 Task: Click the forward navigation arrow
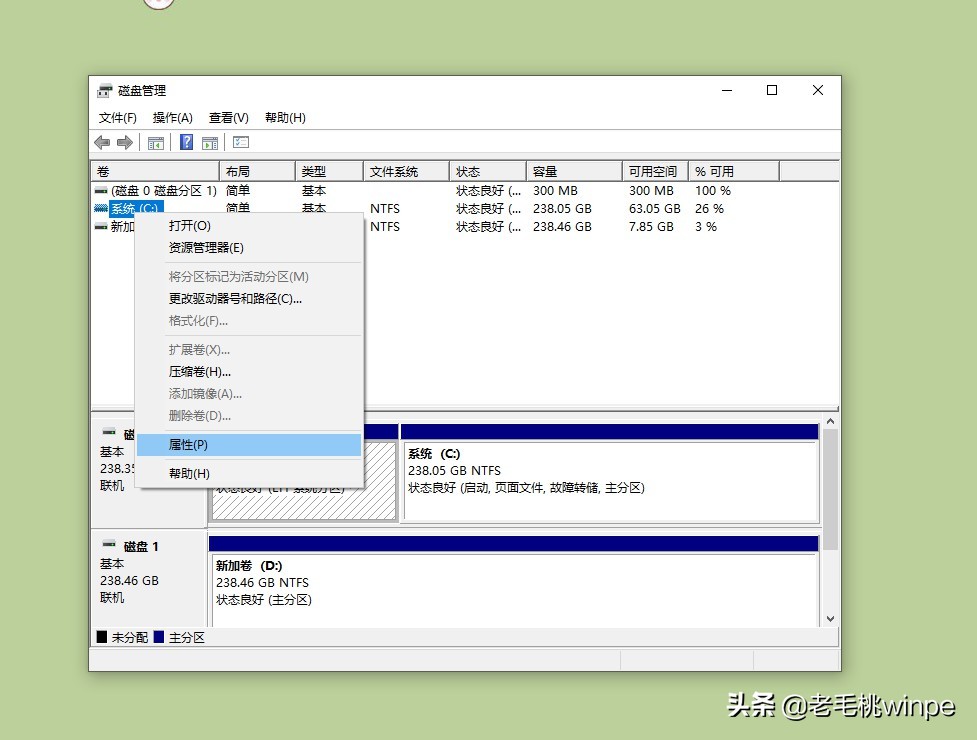pyautogui.click(x=123, y=142)
